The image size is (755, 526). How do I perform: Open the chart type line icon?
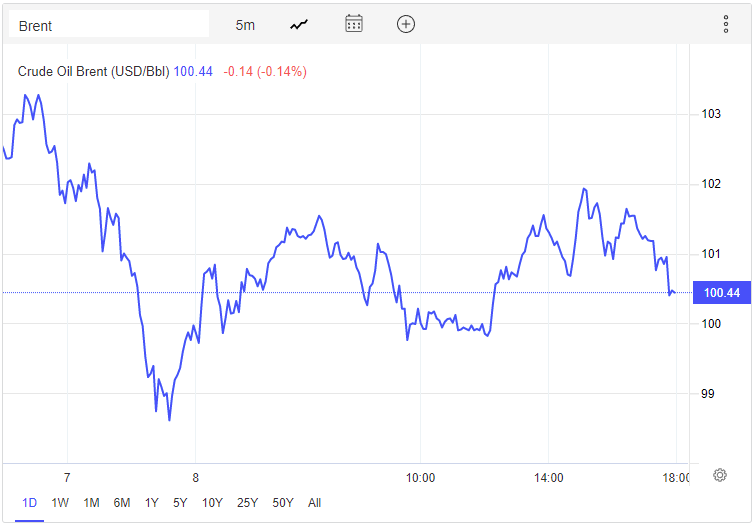(x=299, y=25)
